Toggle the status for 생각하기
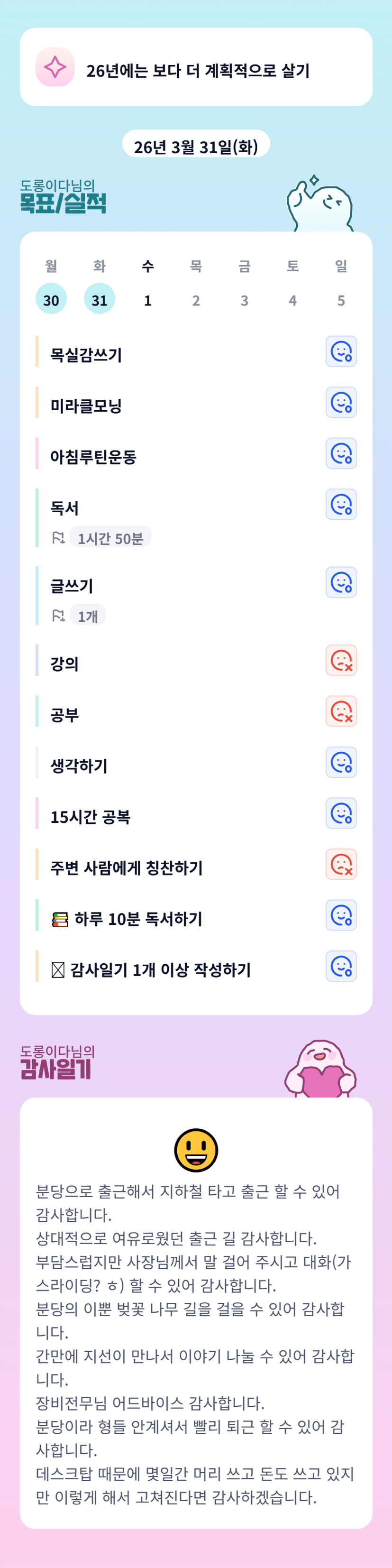Viewport: 392px width, 1568px height. [341, 763]
